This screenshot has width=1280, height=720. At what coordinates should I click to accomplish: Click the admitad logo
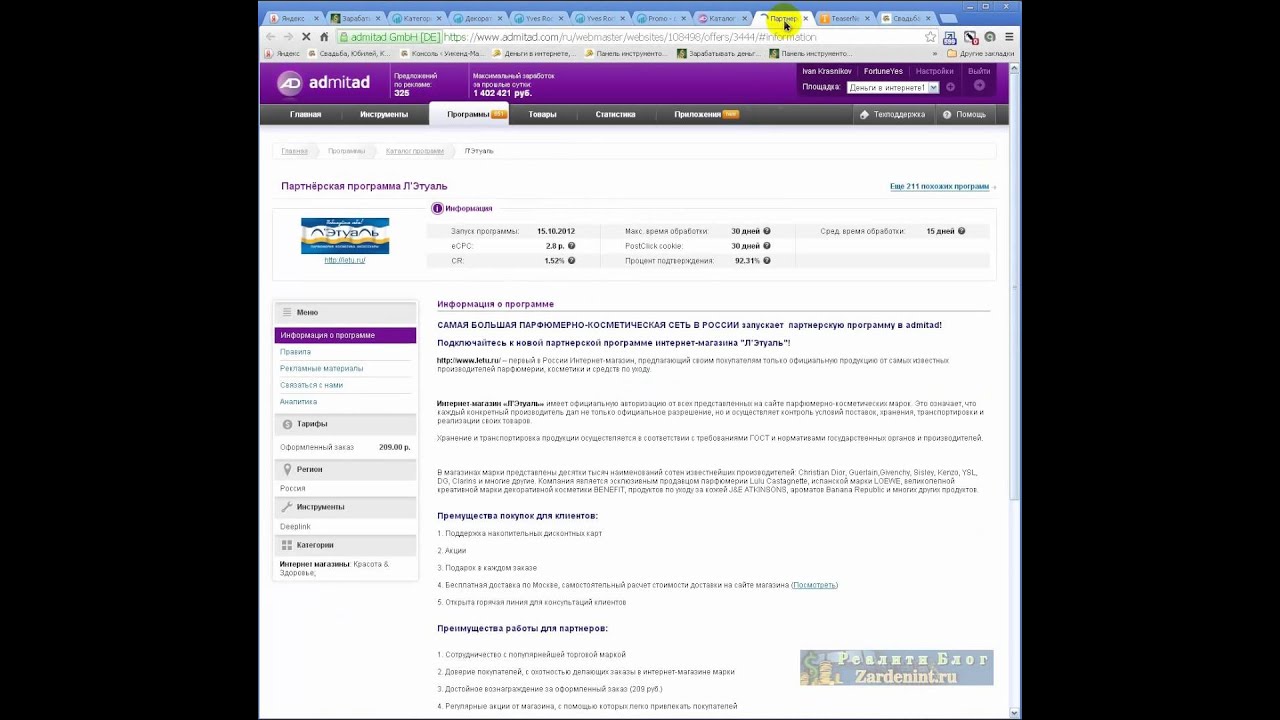323,83
